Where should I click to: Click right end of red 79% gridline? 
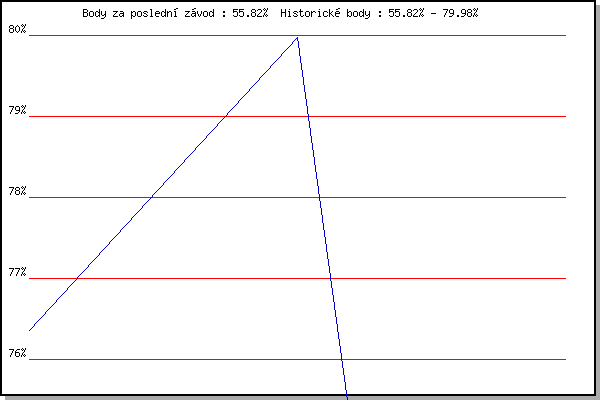(x=565, y=116)
